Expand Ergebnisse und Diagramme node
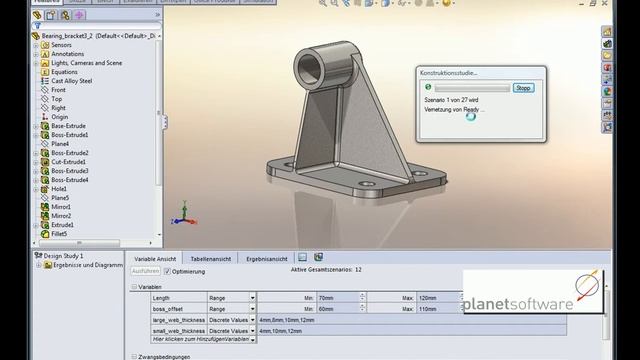This screenshot has width=640, height=360. click(39, 265)
